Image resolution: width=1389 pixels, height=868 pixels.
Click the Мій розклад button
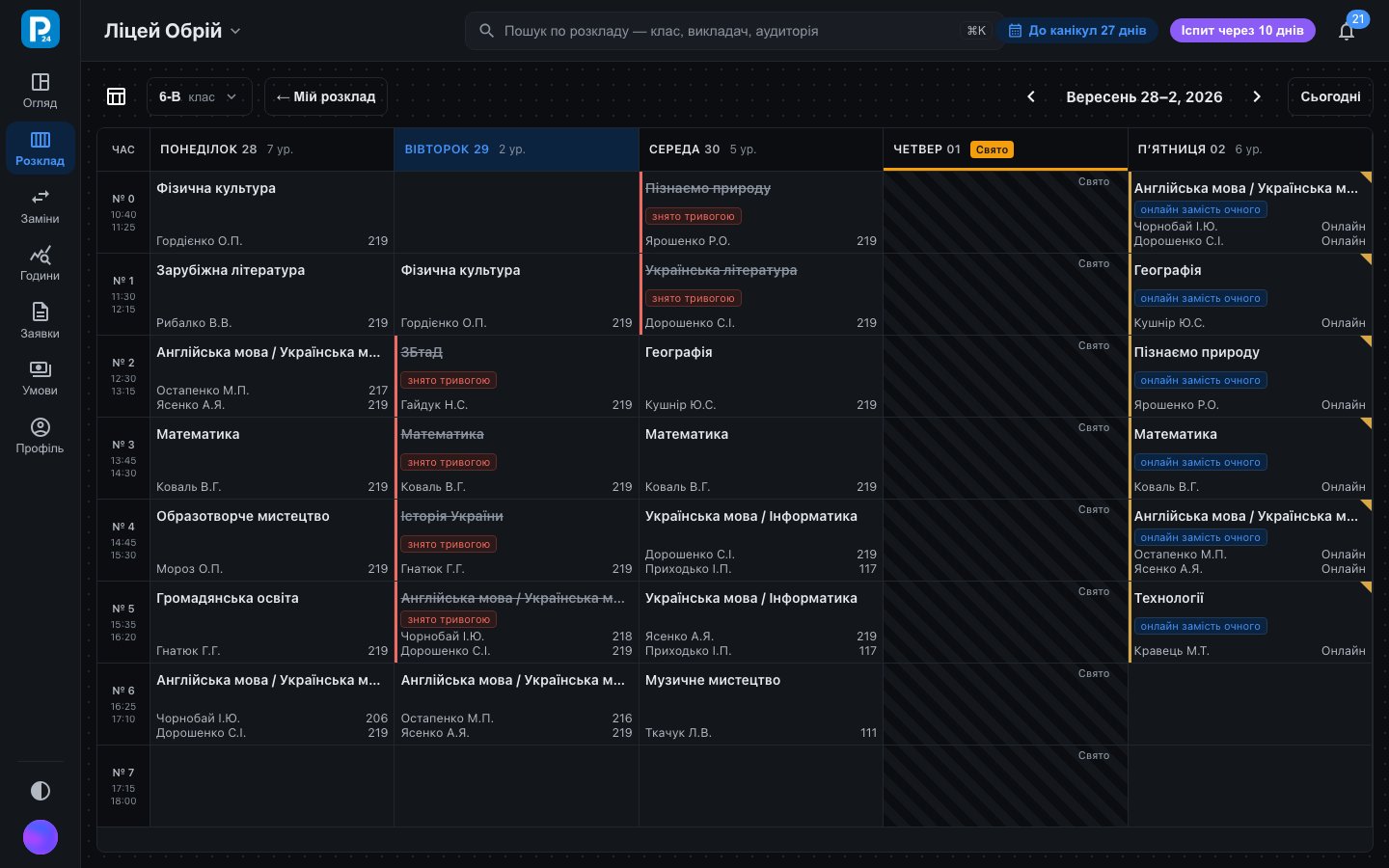point(326,96)
